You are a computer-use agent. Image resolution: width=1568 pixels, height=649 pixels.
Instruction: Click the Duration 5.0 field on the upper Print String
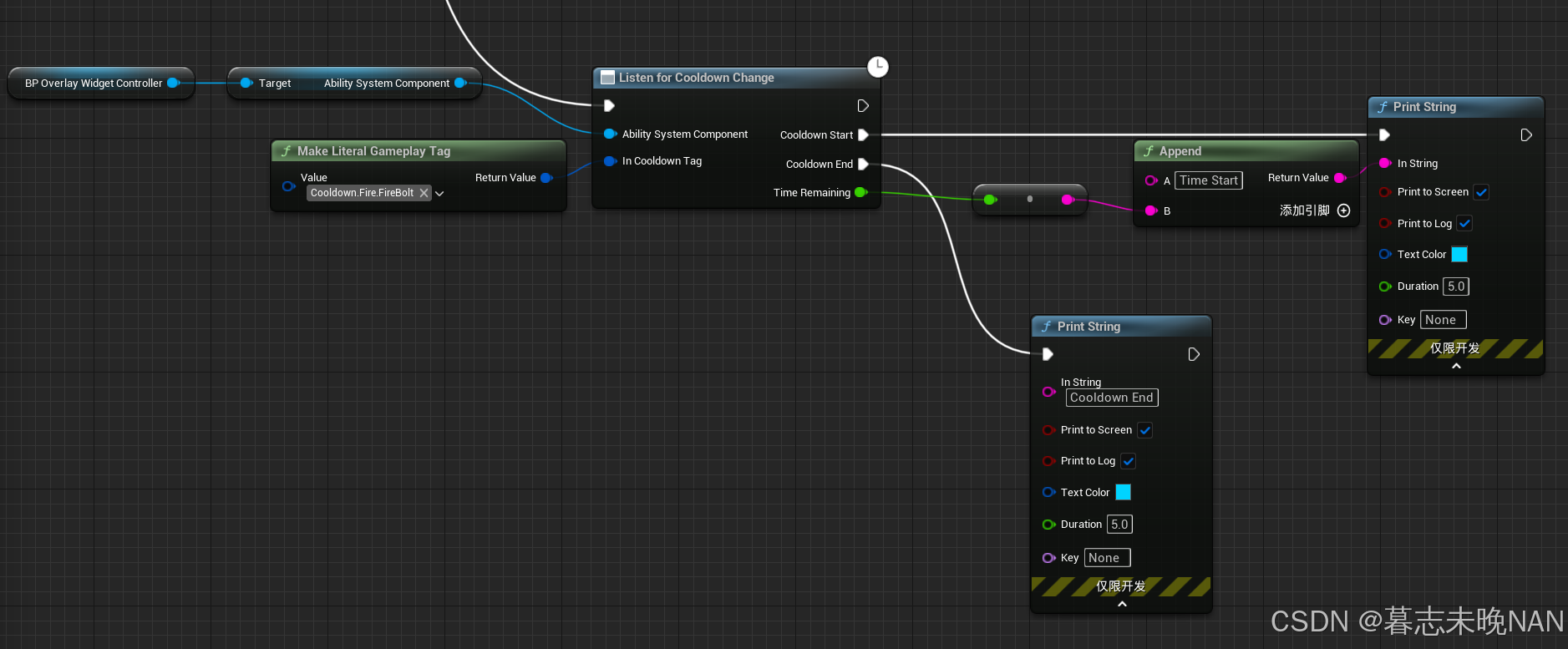[1456, 286]
